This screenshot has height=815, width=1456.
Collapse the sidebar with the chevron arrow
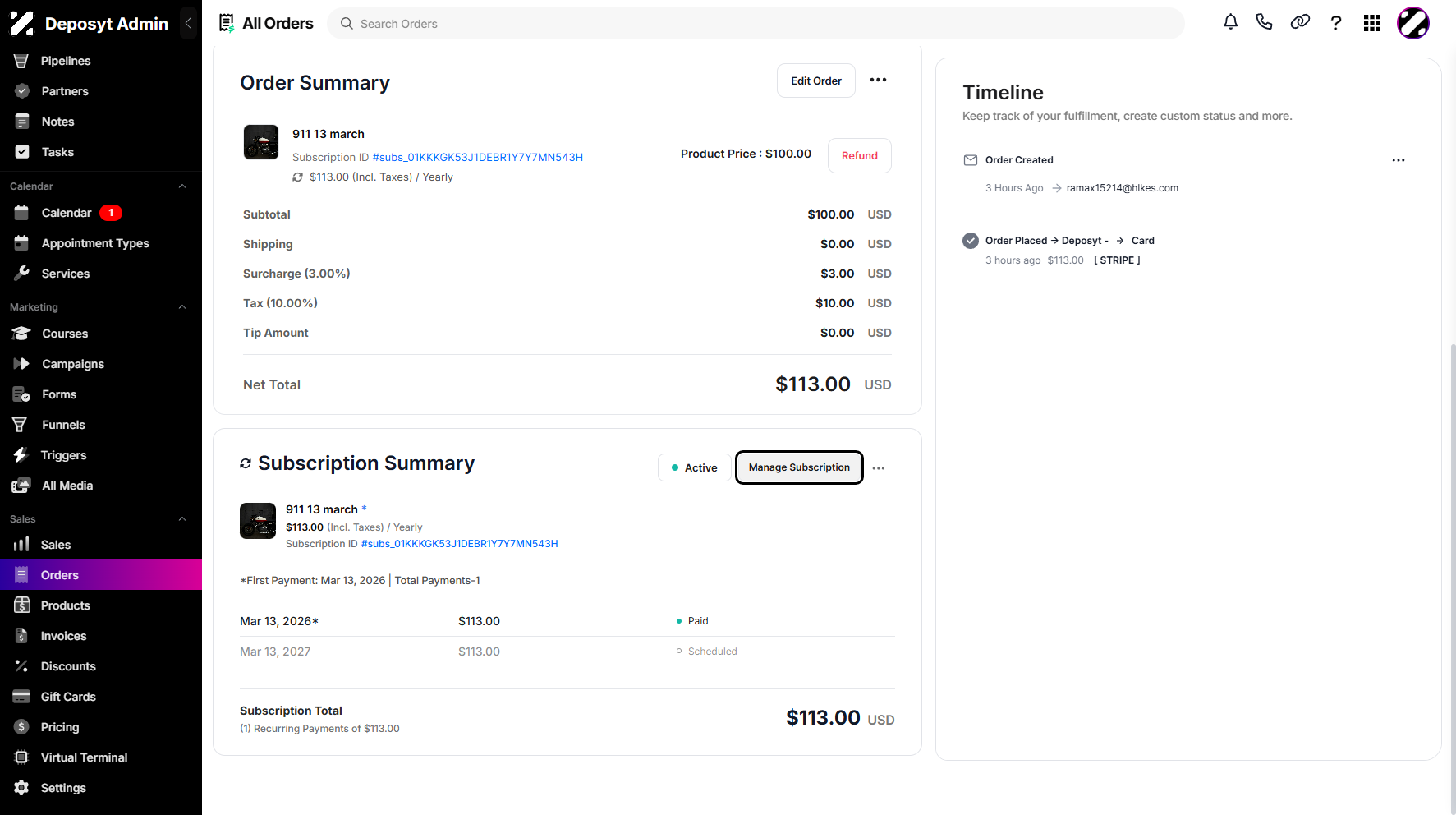click(x=188, y=23)
